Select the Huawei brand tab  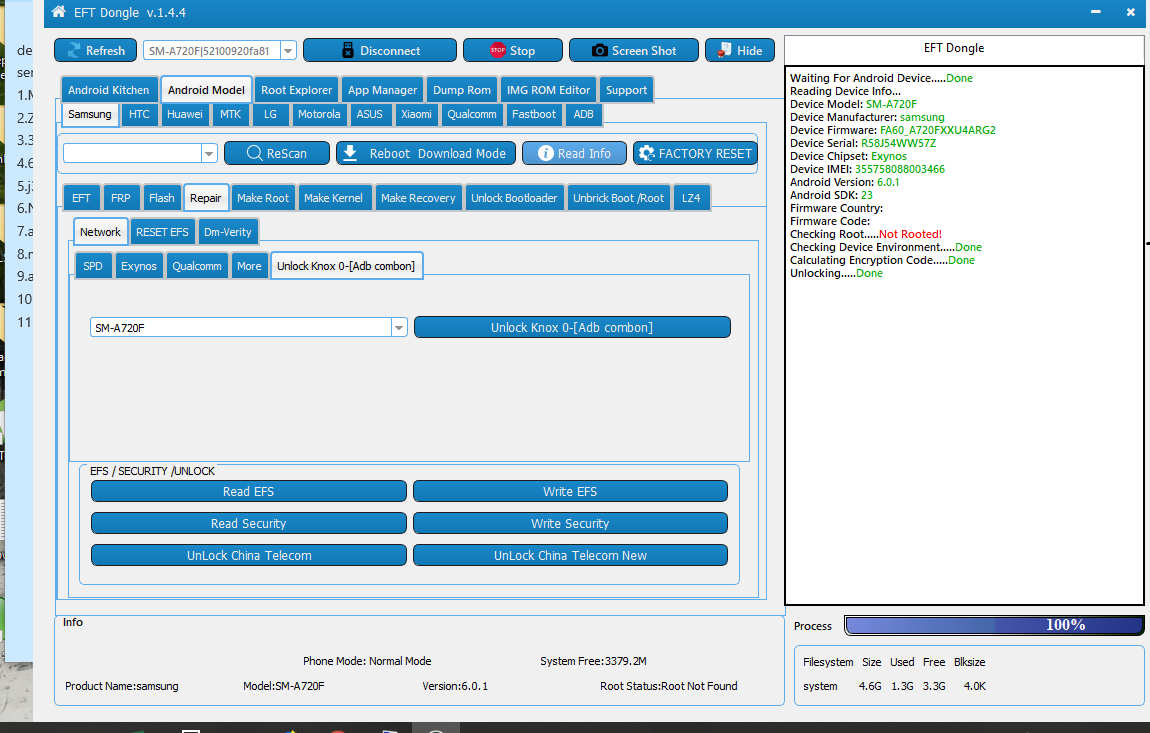tap(185, 114)
